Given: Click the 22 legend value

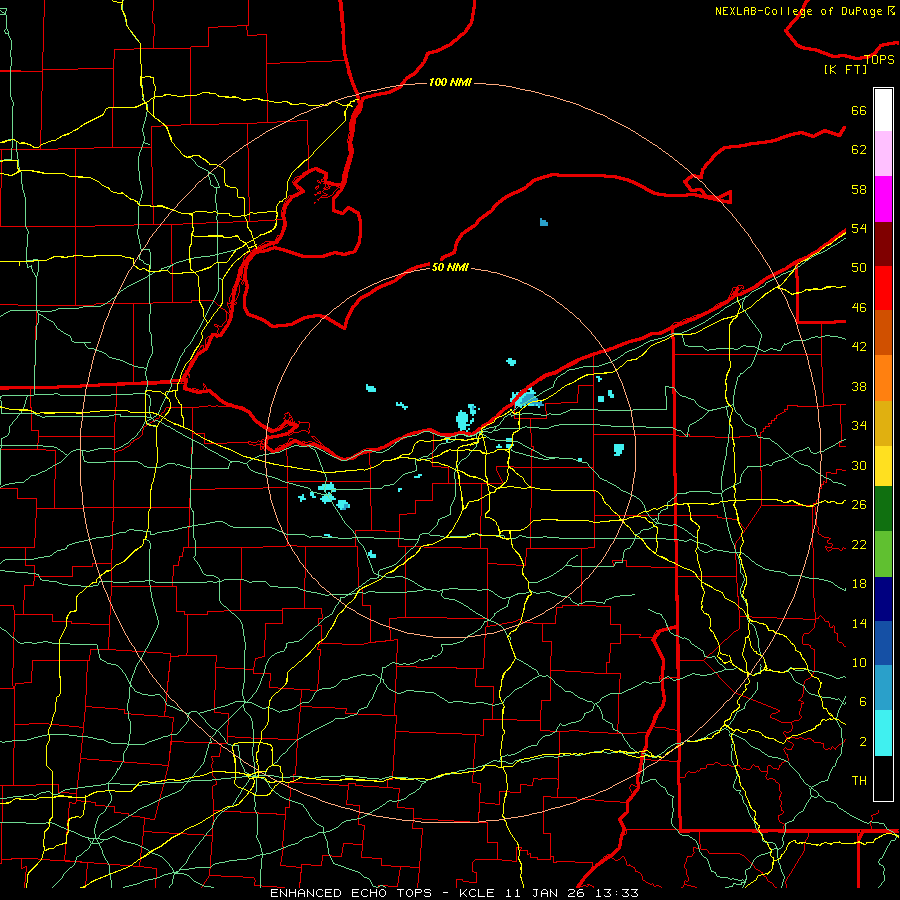Looking at the screenshot, I should click(x=859, y=544).
